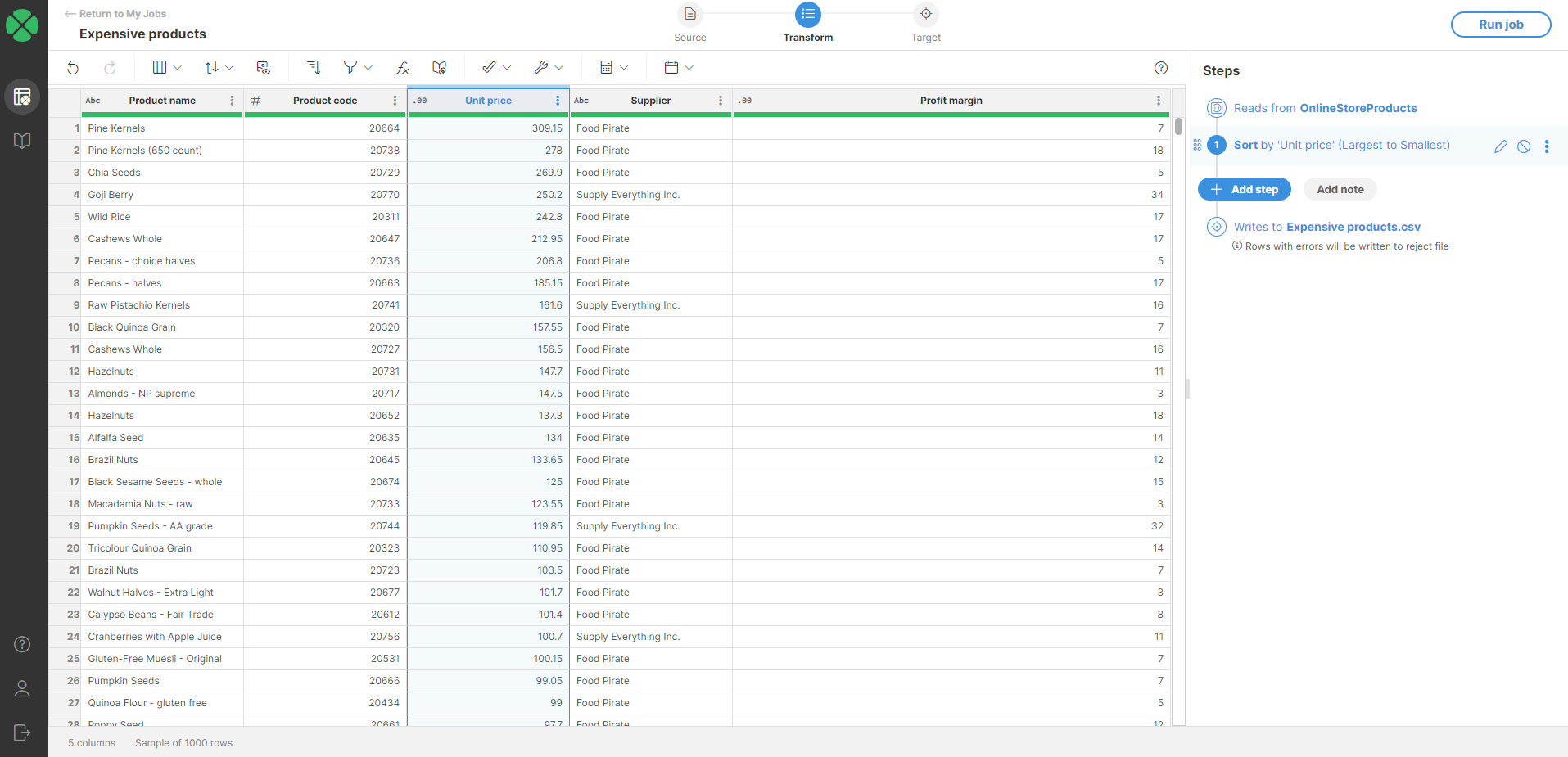This screenshot has width=1568, height=757.
Task: Edit the Sort step with pencil icon
Action: [x=1500, y=146]
